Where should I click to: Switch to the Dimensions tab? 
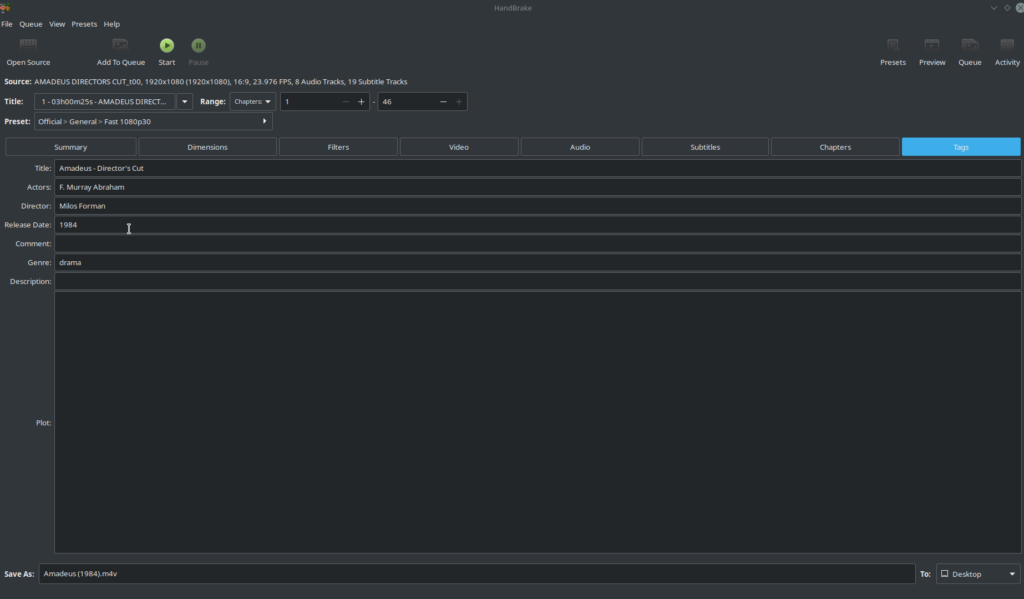(x=207, y=147)
